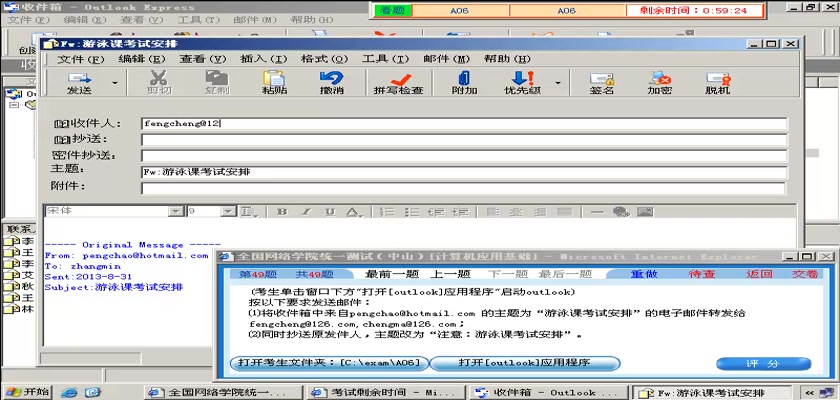The width and height of the screenshot is (840, 400).
Task: Insert a horizontal line via toolbar icon
Action: pyautogui.click(x=597, y=212)
